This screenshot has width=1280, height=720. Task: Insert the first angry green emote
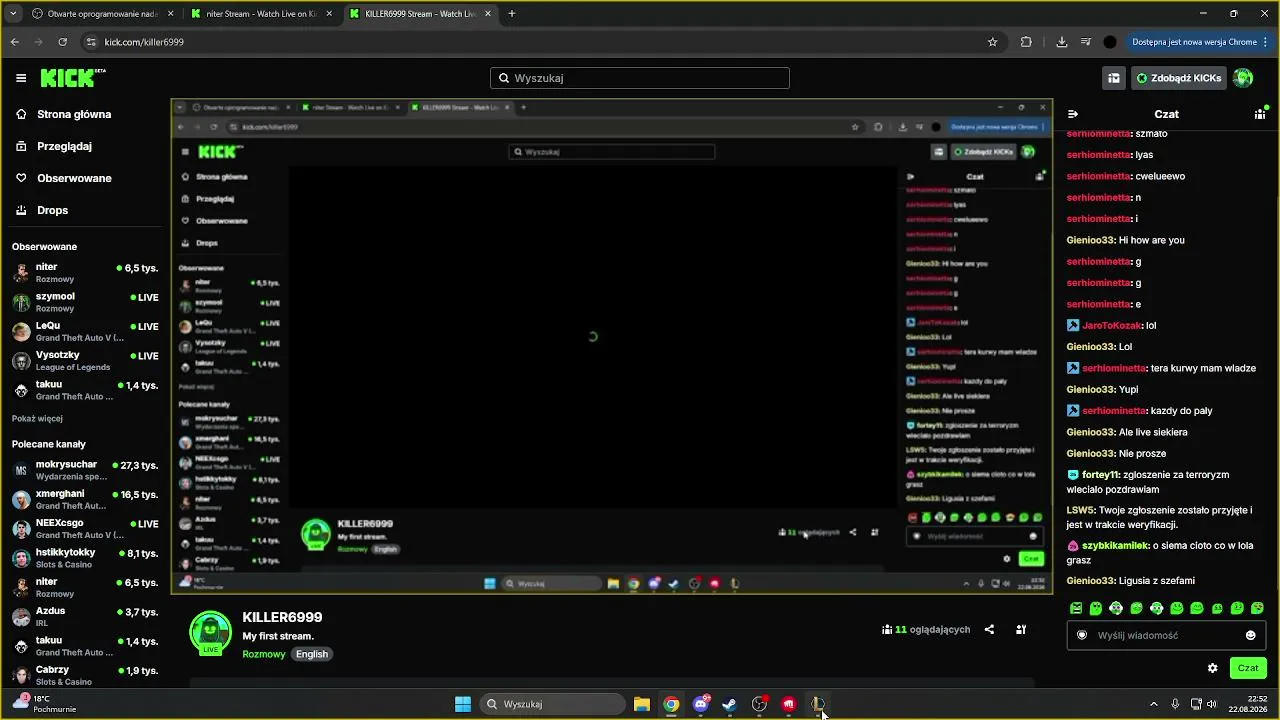pos(1076,608)
